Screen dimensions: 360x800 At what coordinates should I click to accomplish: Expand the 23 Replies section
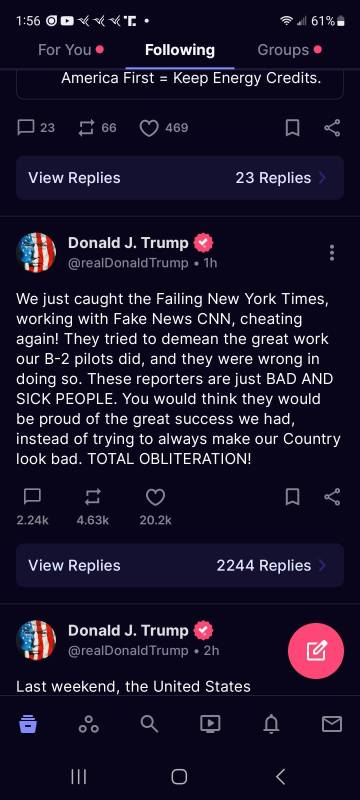(x=180, y=178)
